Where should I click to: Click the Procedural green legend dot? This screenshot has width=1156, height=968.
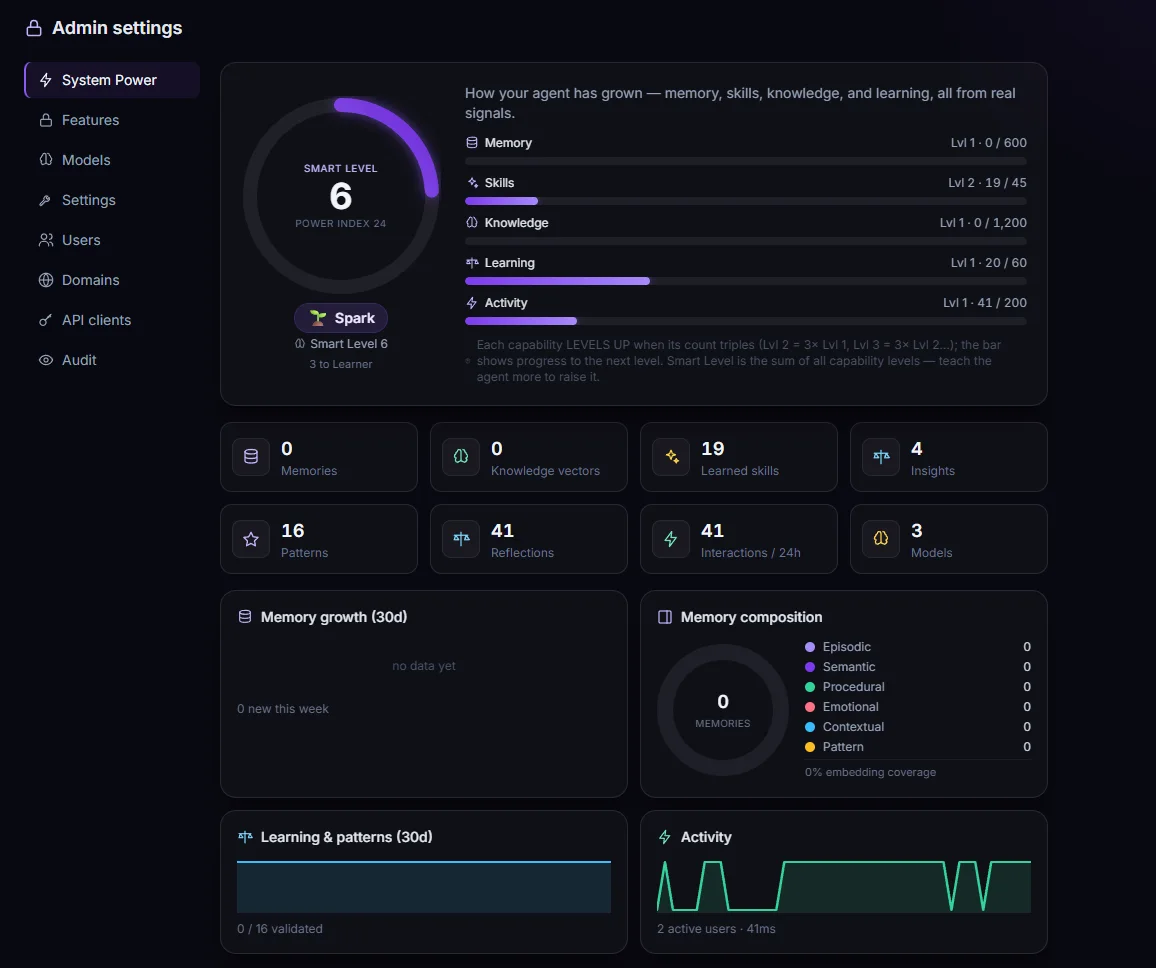[809, 686]
